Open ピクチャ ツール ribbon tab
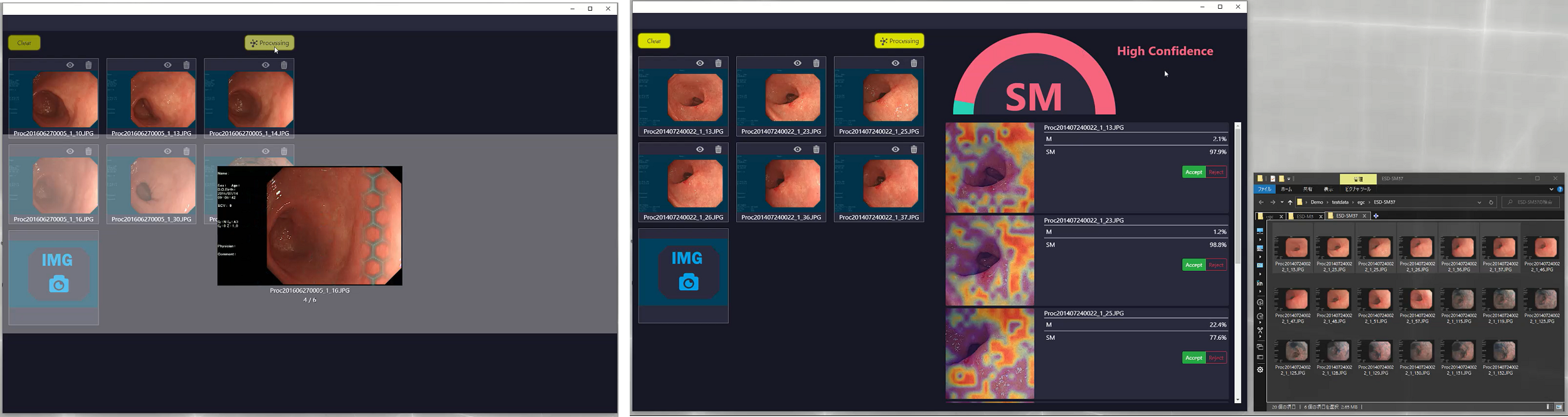This screenshot has height=417, width=1568. click(x=1358, y=189)
